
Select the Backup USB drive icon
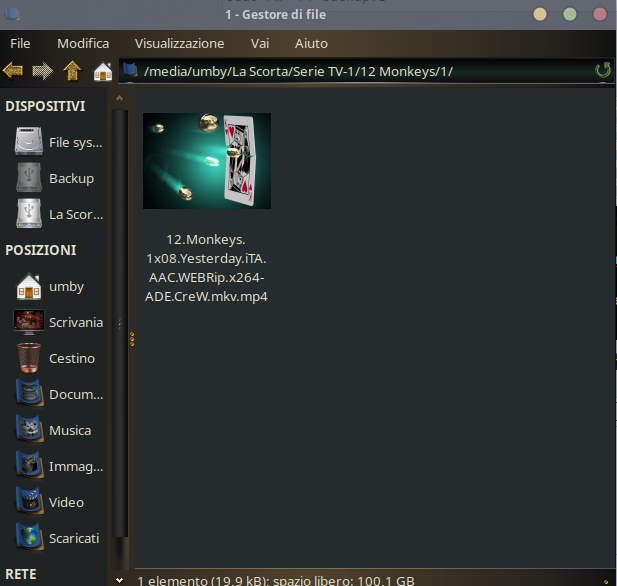pyautogui.click(x=29, y=177)
